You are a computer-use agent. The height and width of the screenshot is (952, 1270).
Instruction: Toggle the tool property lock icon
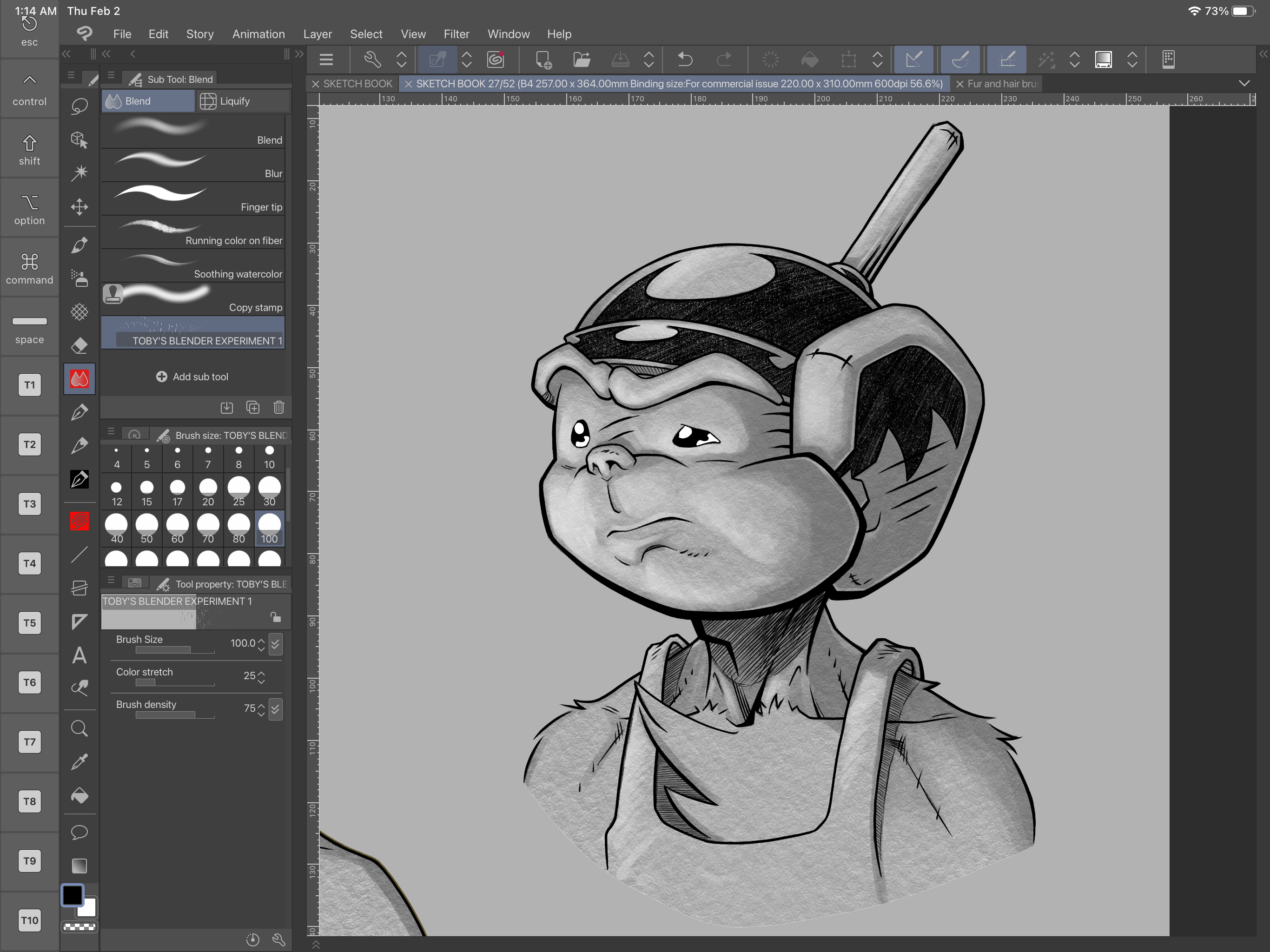276,617
